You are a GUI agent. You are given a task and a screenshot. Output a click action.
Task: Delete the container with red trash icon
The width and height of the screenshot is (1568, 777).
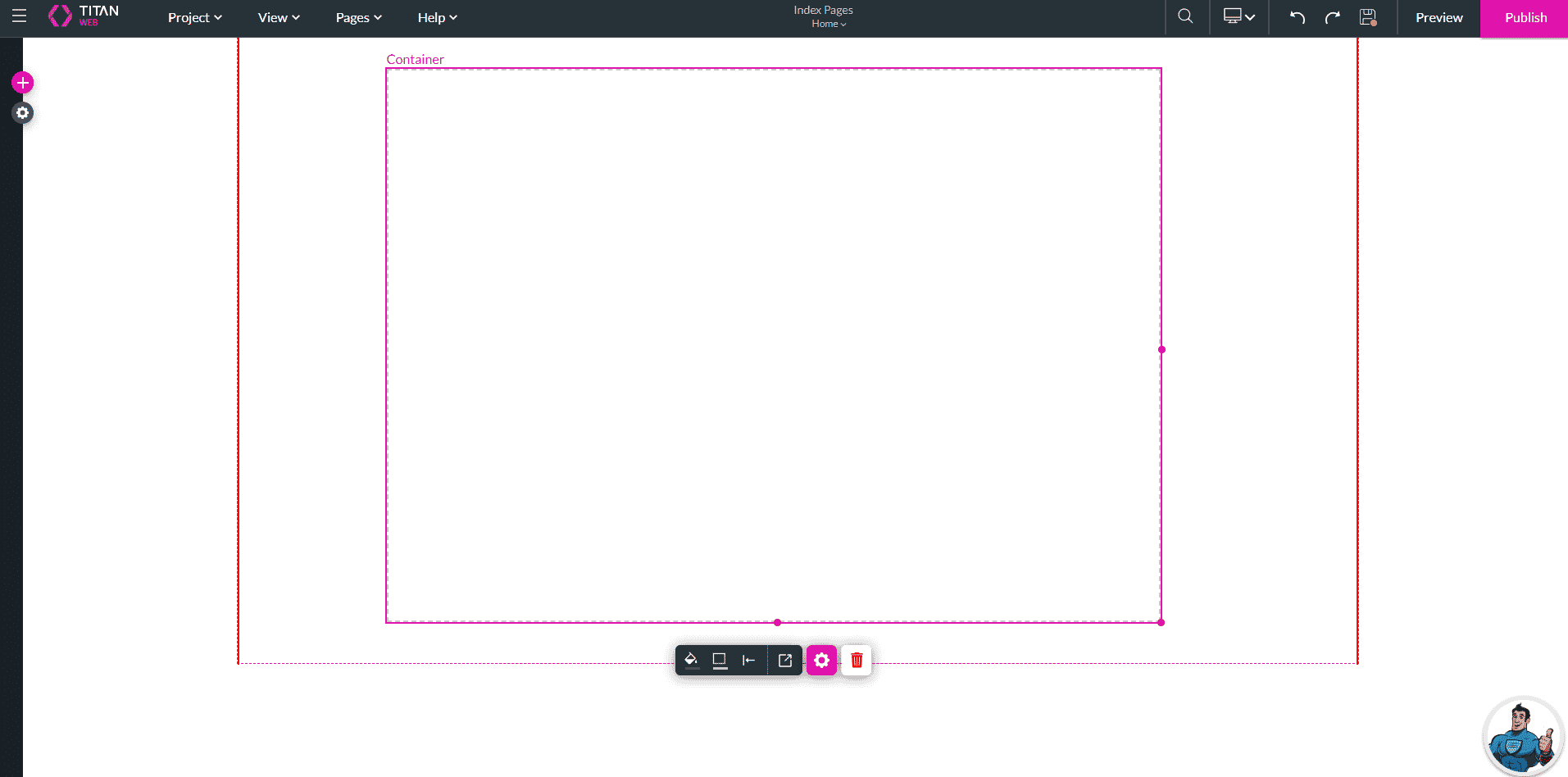[857, 661]
